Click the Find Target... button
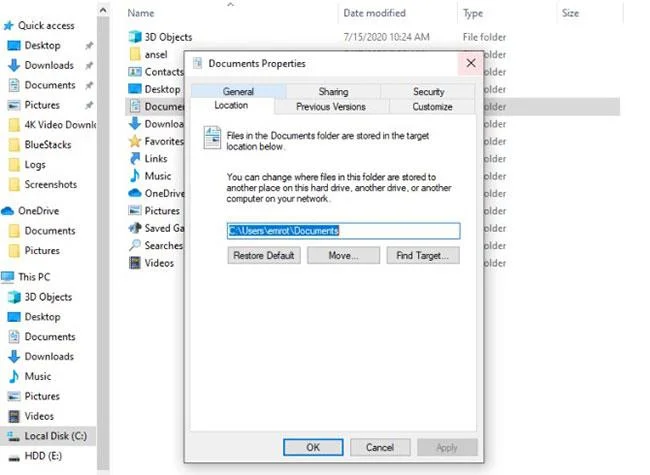Viewport: 650px width, 475px height. (423, 255)
